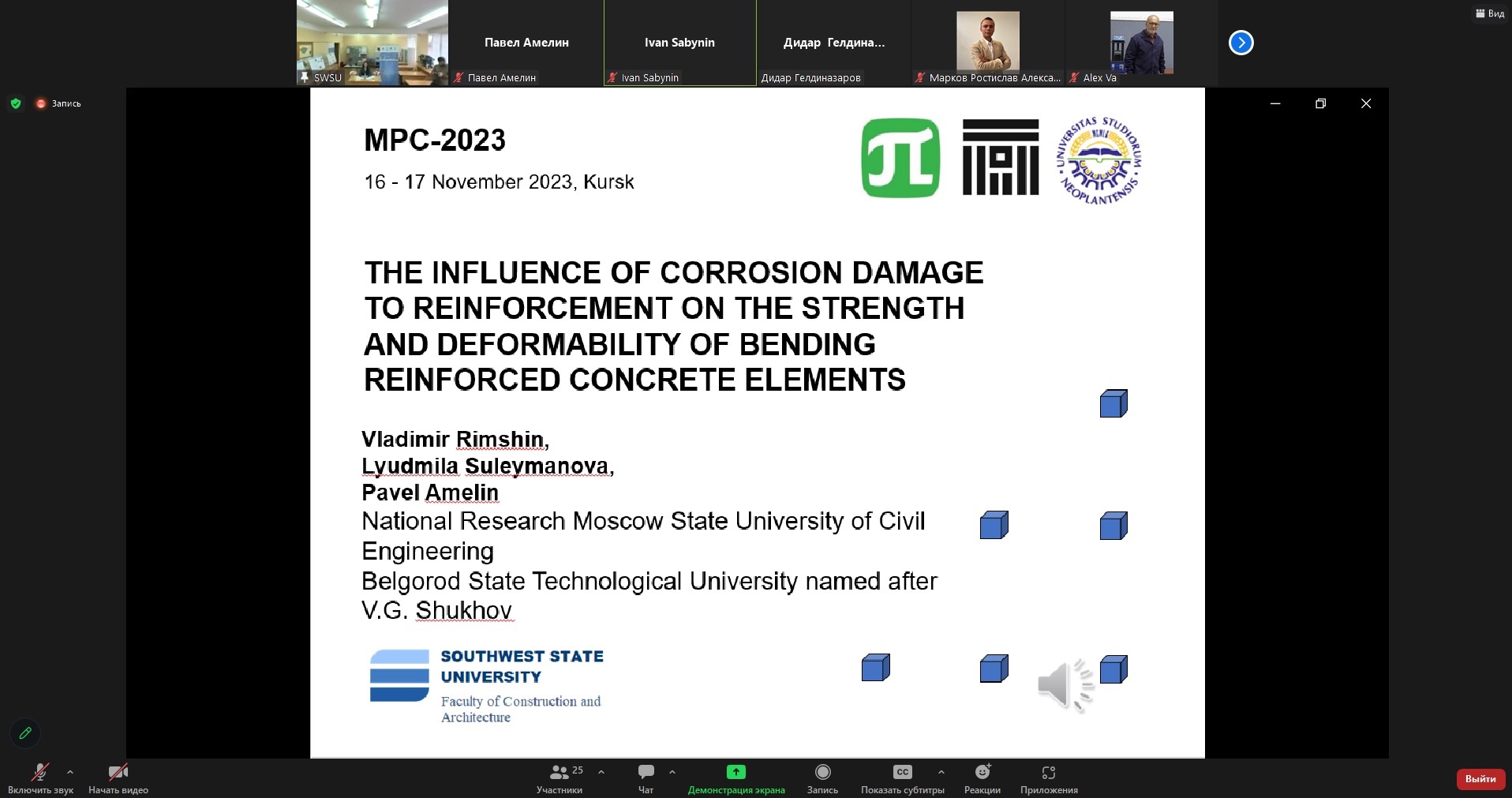Screen dimensions: 1512x798
Task: Click Демонстрация экрана share screen button
Action: click(736, 778)
